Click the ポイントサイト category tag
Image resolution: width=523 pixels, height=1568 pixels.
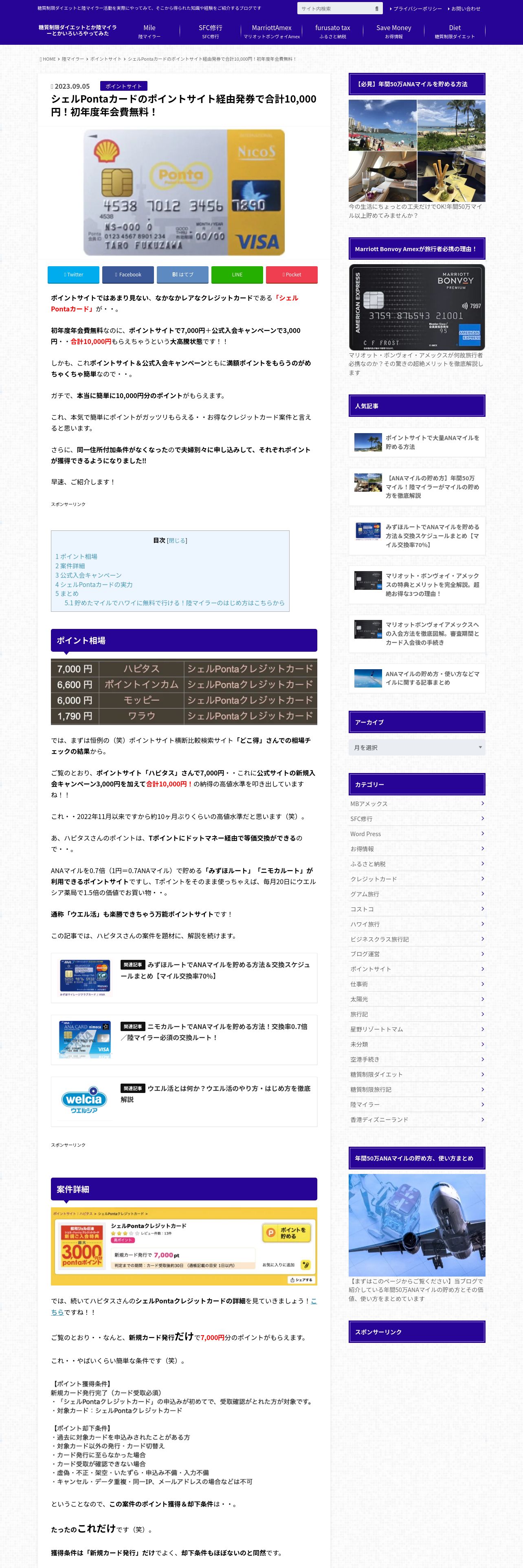click(x=123, y=86)
